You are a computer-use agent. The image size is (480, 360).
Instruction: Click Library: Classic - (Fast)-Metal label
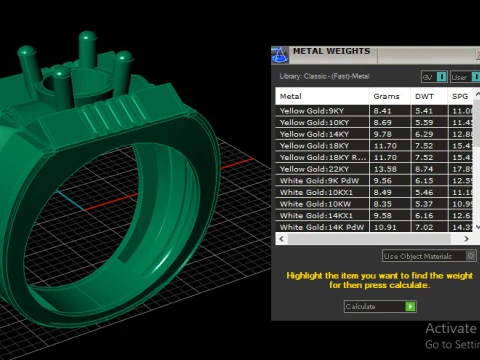click(324, 76)
